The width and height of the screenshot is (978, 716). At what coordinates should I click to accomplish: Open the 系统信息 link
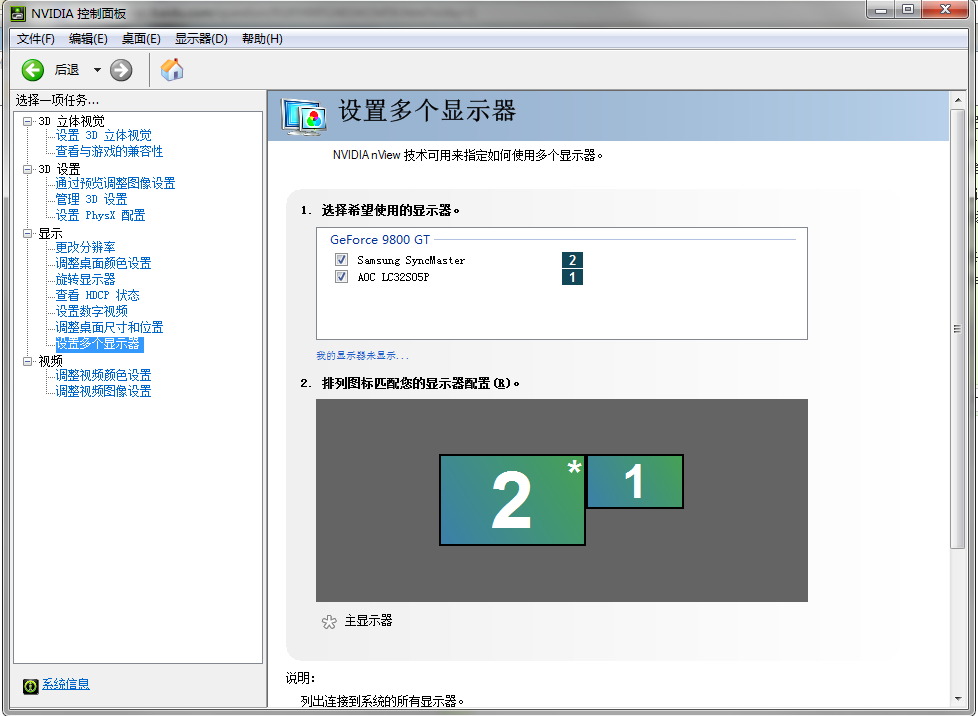click(x=65, y=684)
